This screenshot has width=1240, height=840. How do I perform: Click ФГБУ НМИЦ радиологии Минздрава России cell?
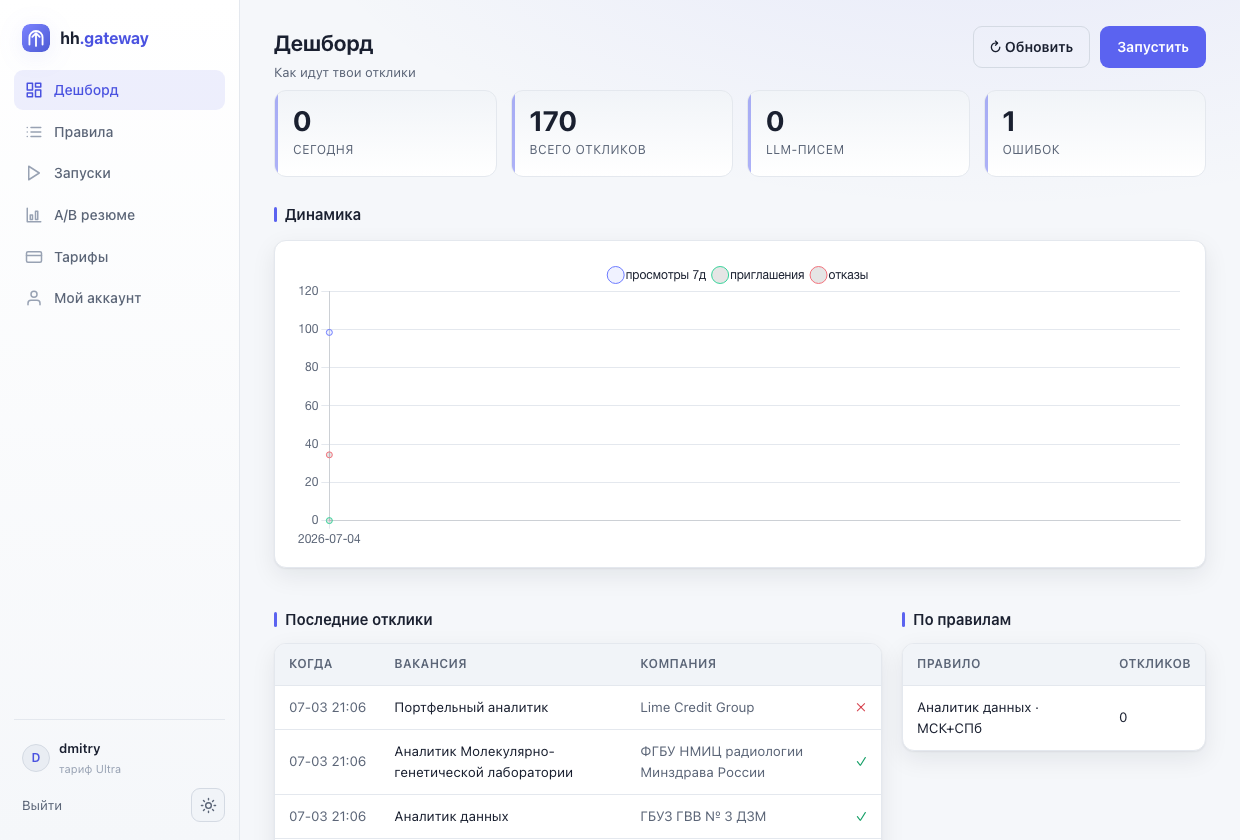721,762
